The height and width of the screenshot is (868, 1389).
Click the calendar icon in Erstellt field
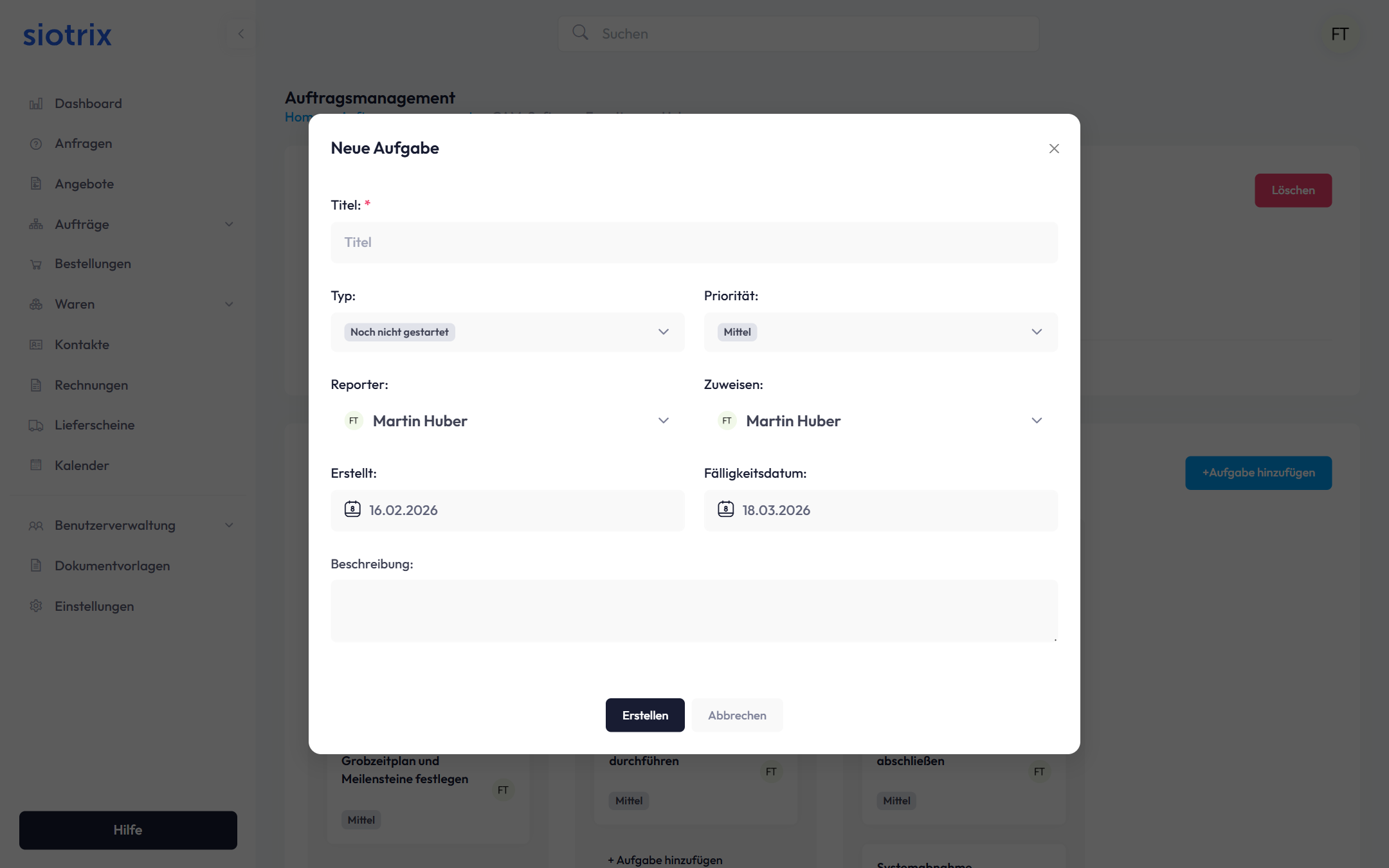tap(352, 510)
